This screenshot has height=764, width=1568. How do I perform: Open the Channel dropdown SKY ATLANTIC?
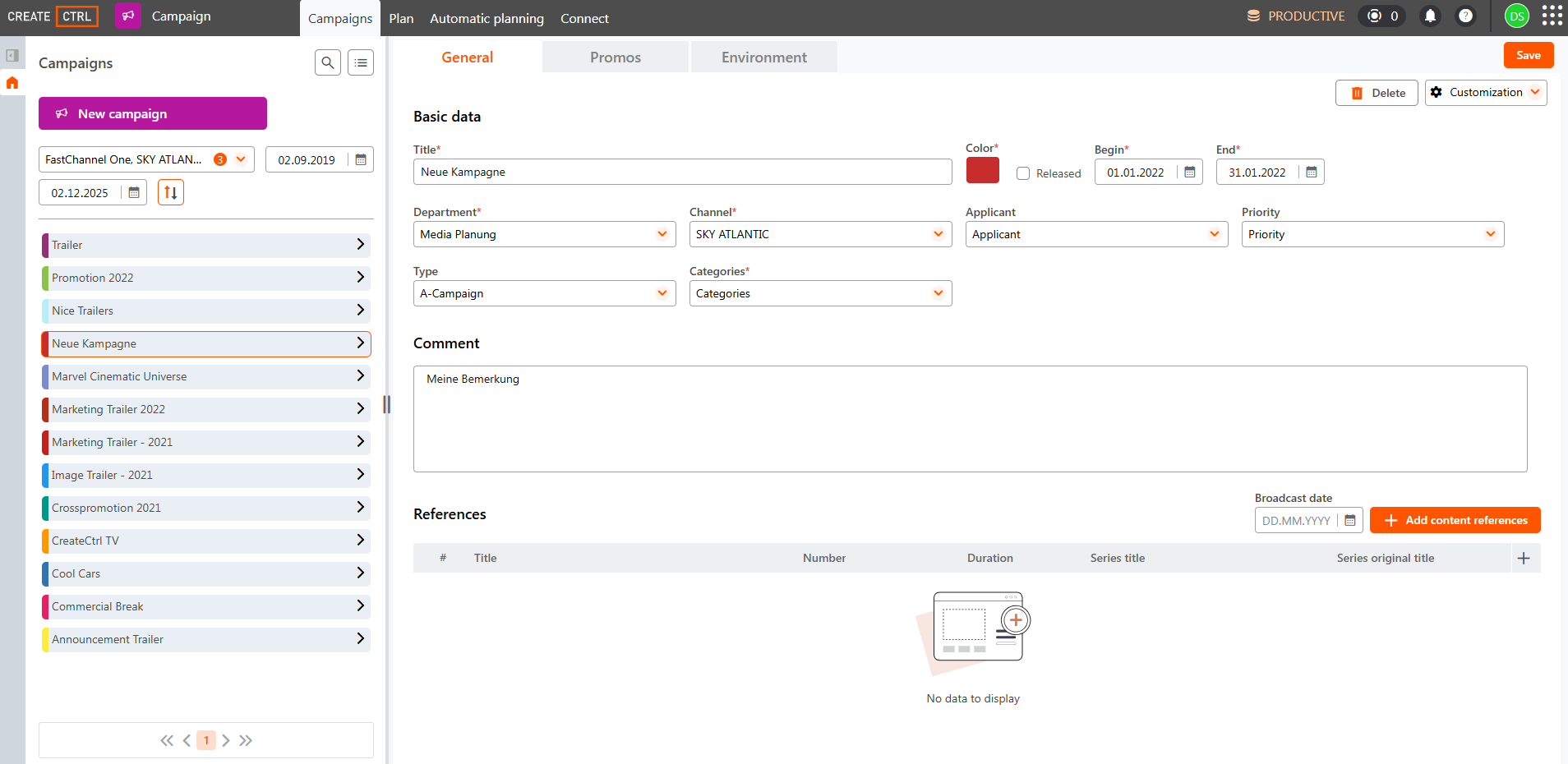(821, 234)
